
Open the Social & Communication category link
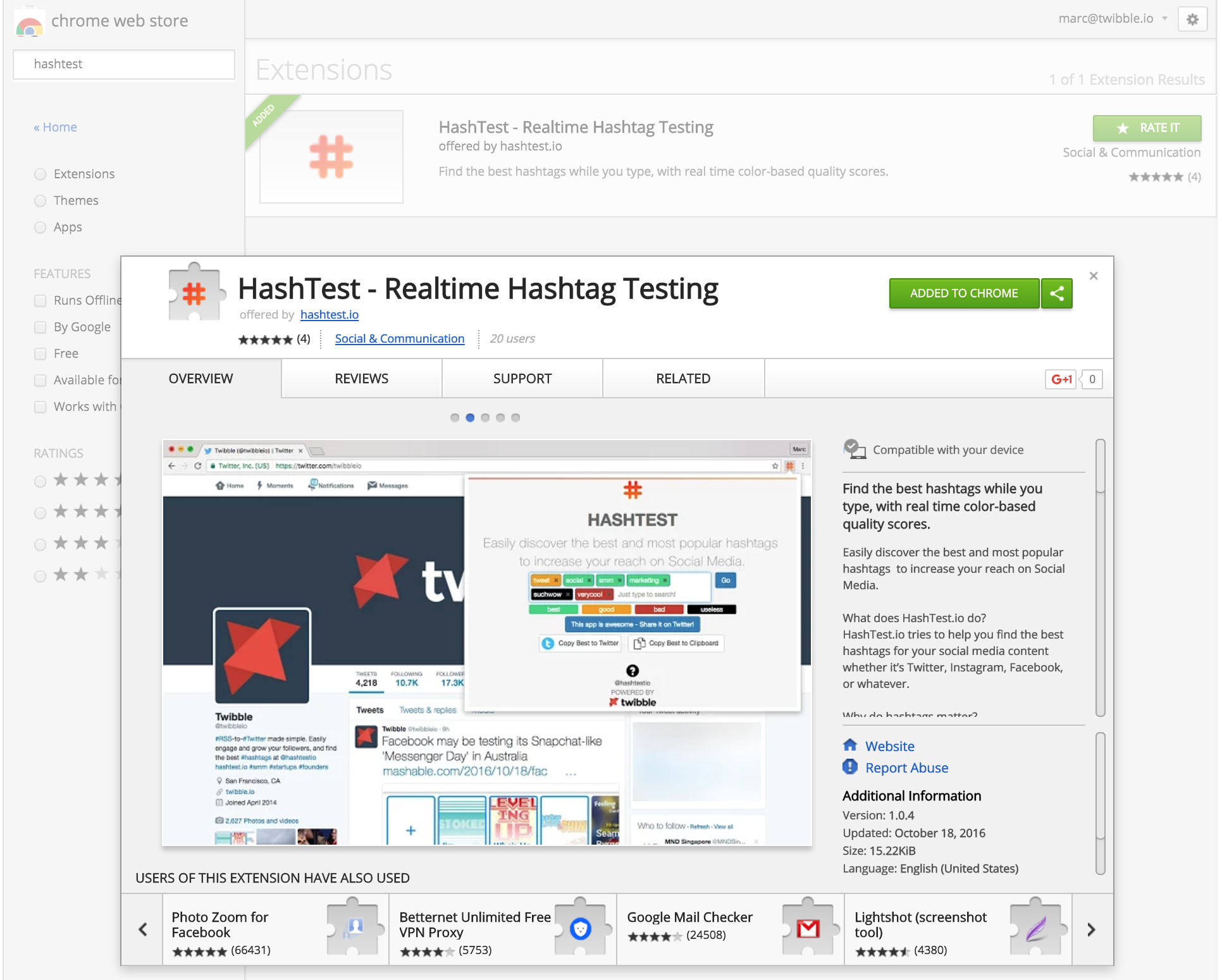[400, 338]
